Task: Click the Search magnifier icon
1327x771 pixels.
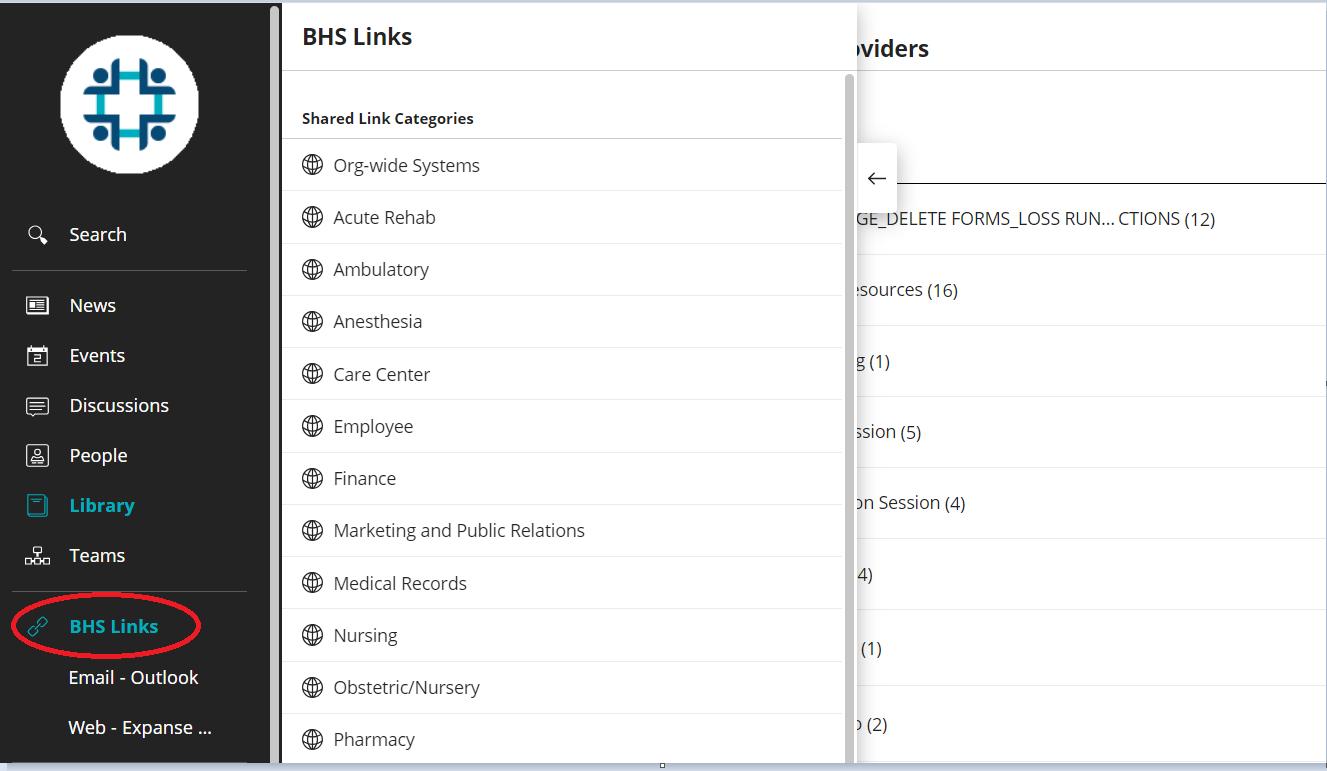Action: [37, 235]
